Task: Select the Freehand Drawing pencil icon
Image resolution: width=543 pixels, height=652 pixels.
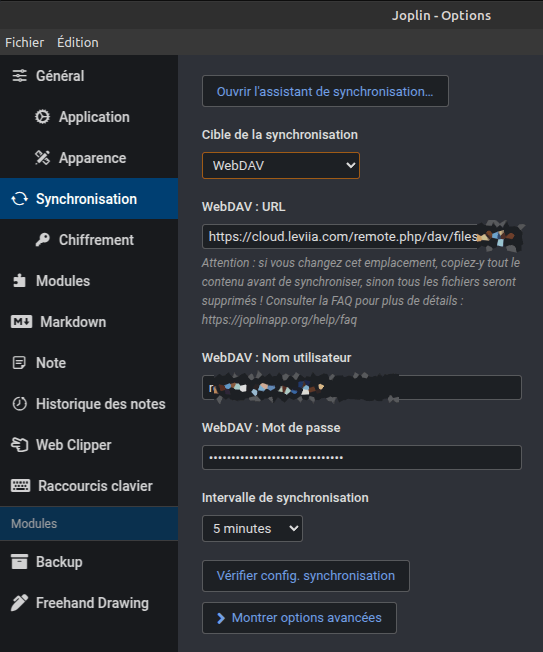Action: 20,603
